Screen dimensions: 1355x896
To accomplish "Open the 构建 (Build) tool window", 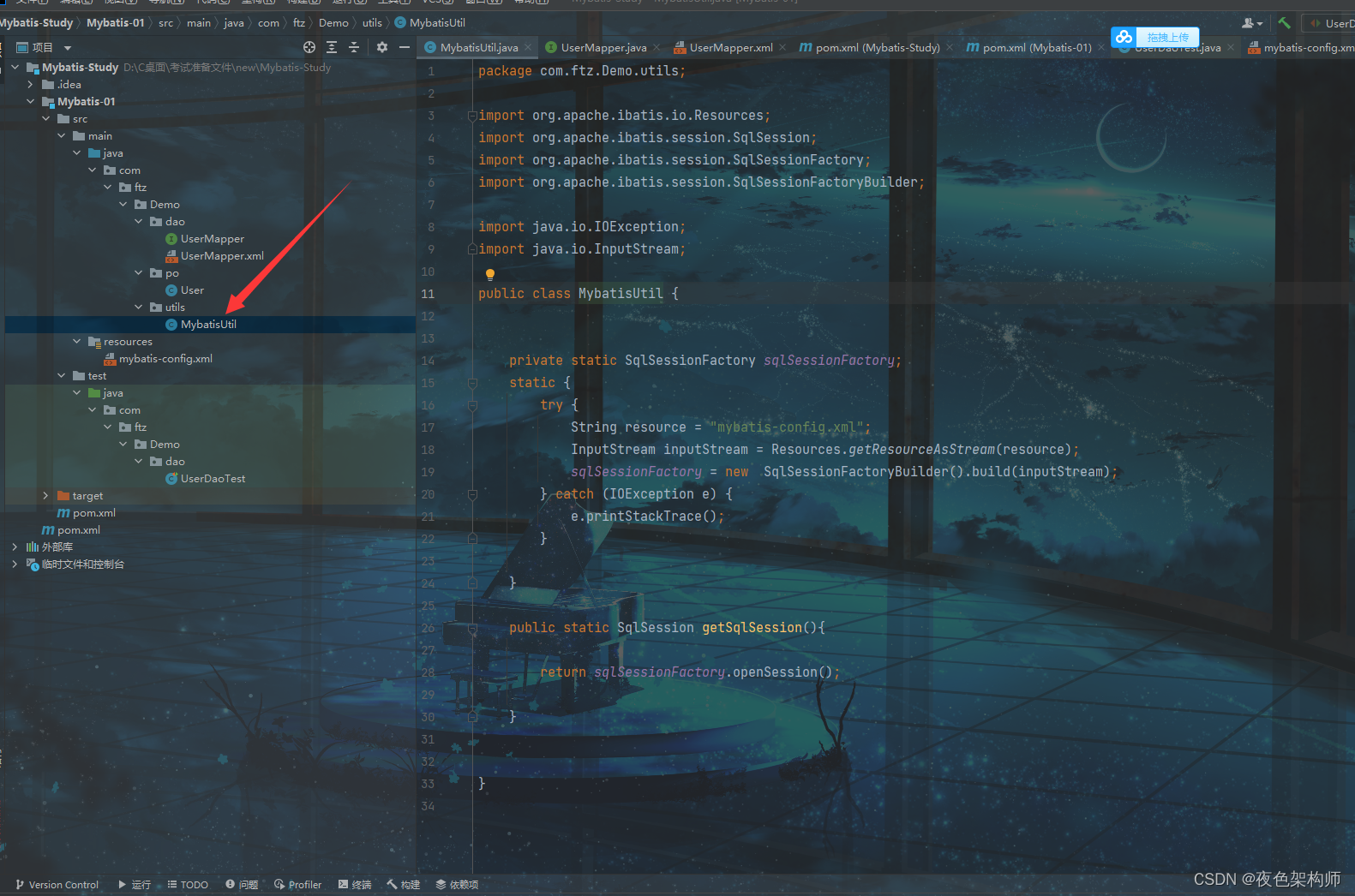I will (x=403, y=885).
